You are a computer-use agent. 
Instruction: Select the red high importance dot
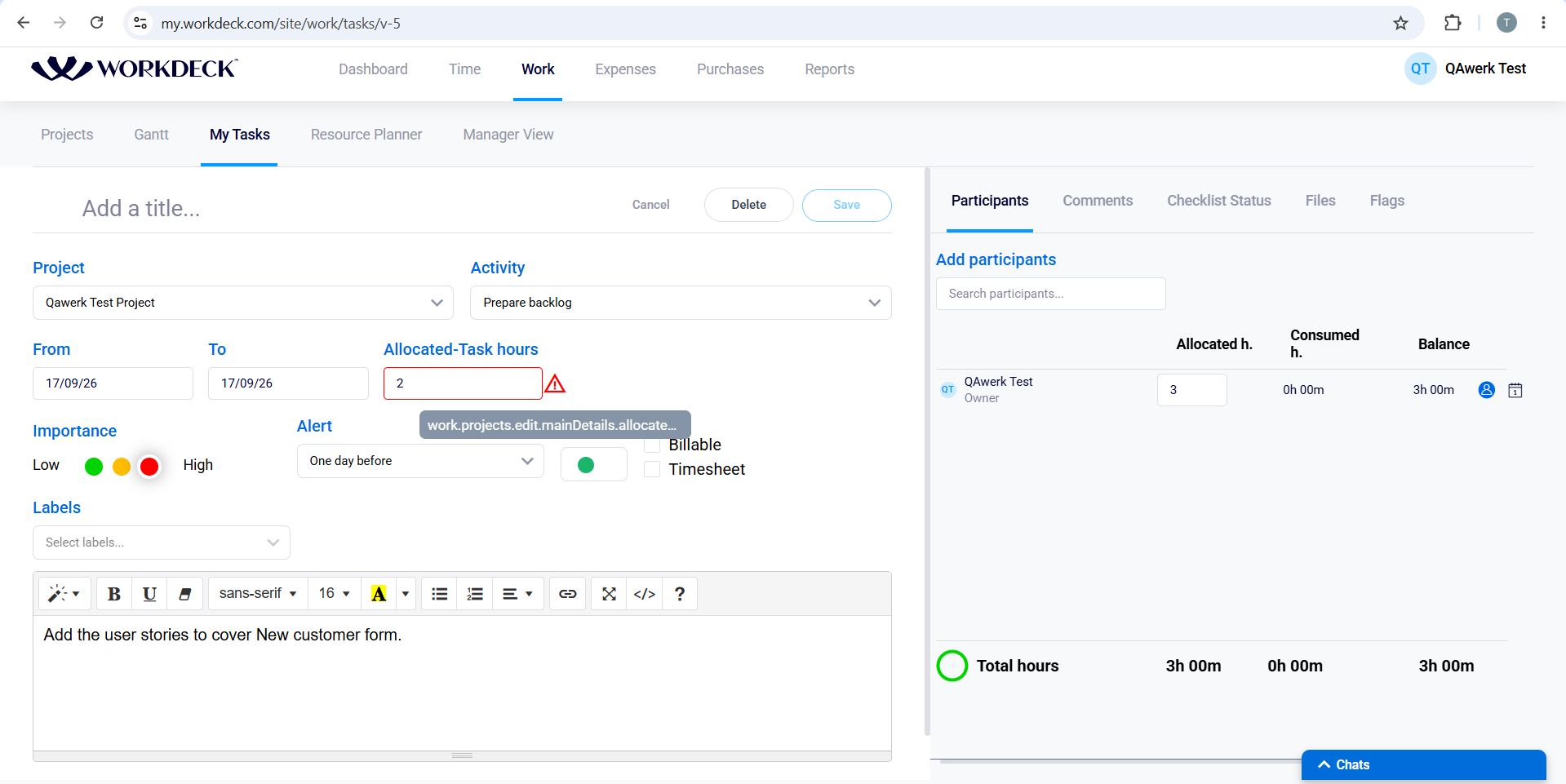149,467
